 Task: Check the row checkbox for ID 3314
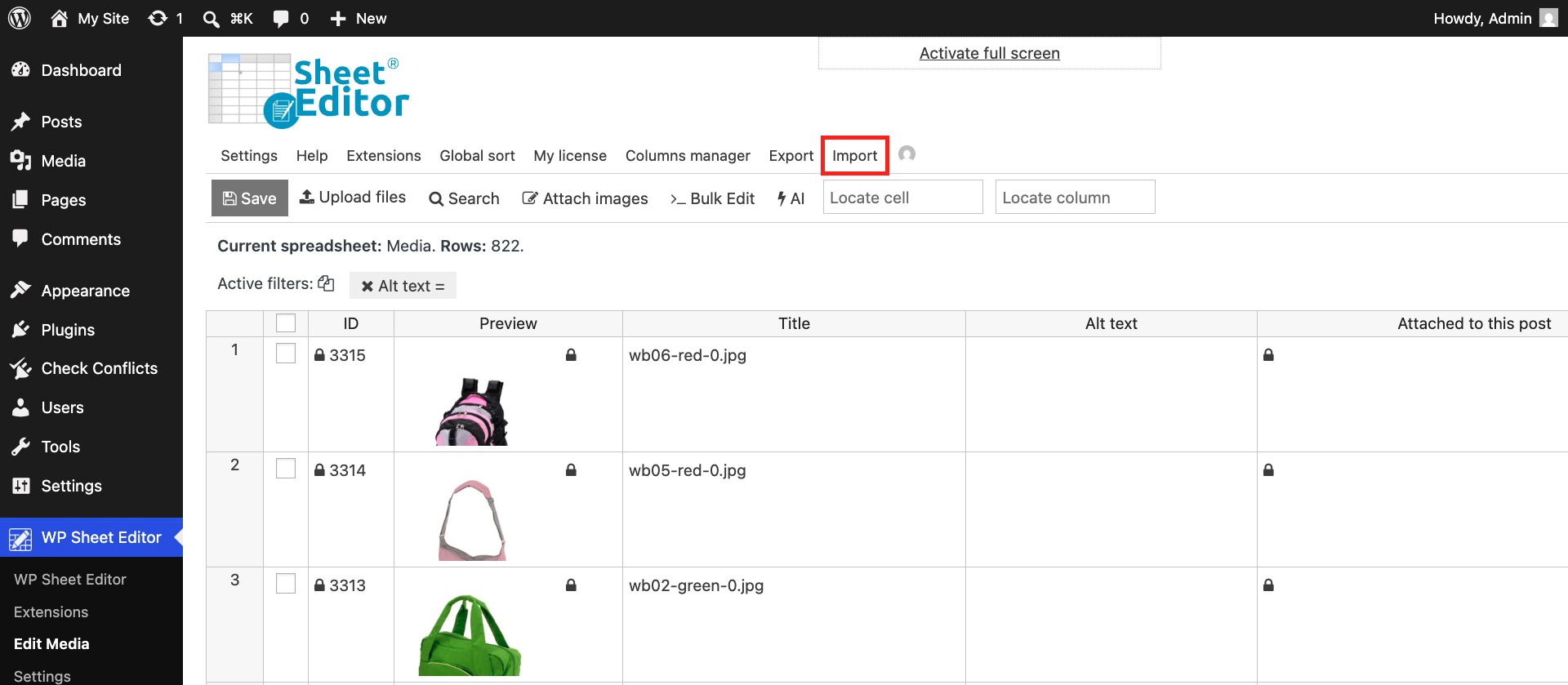(286, 469)
